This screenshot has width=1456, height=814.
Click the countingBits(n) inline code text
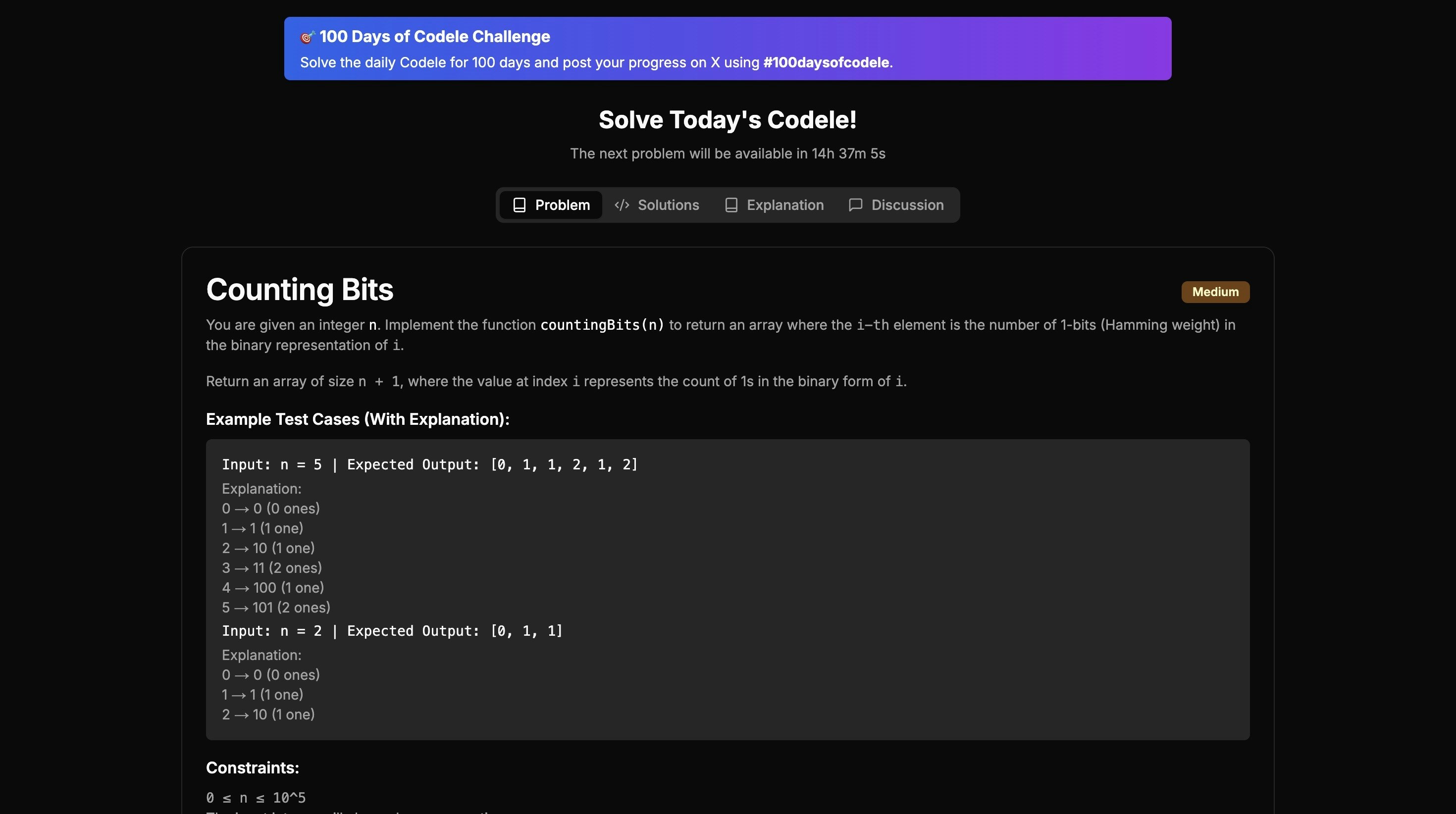(x=602, y=325)
